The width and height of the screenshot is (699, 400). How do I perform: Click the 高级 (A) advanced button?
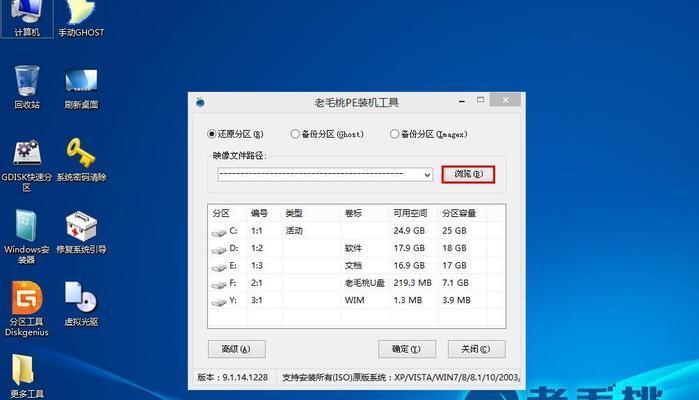tap(237, 349)
